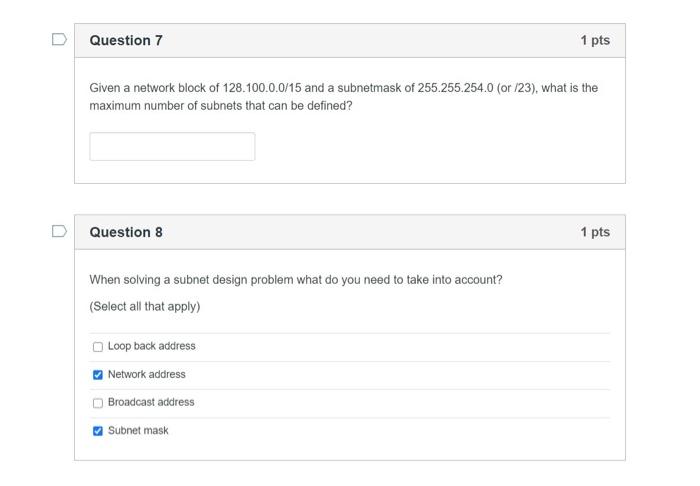Click the 'Network address' option label
The height and width of the screenshot is (486, 700).
(146, 374)
